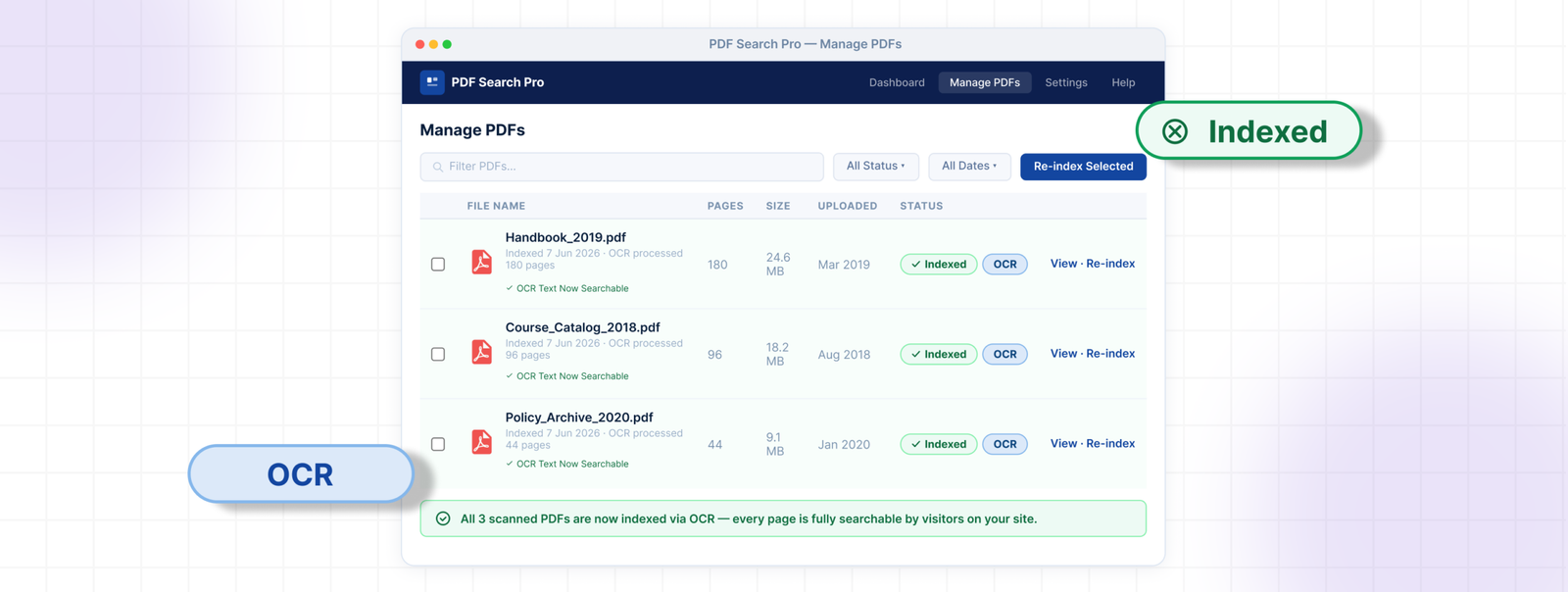Re-index the Course_Catalog_2018.pdf file
Image resolution: width=1568 pixels, height=592 pixels.
click(1110, 354)
